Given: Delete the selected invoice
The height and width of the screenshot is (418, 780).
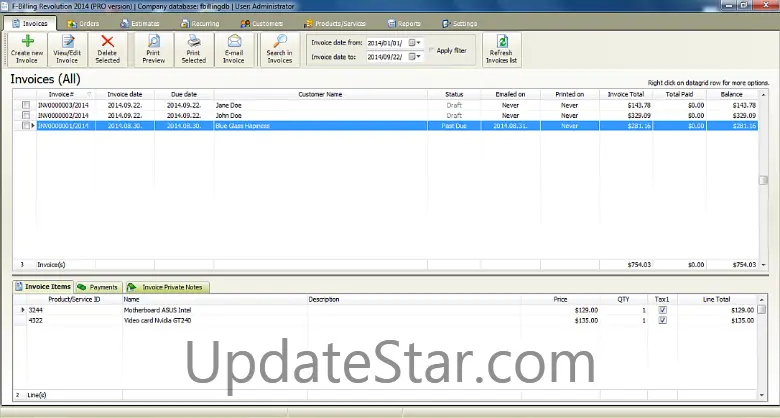Looking at the screenshot, I should point(107,50).
